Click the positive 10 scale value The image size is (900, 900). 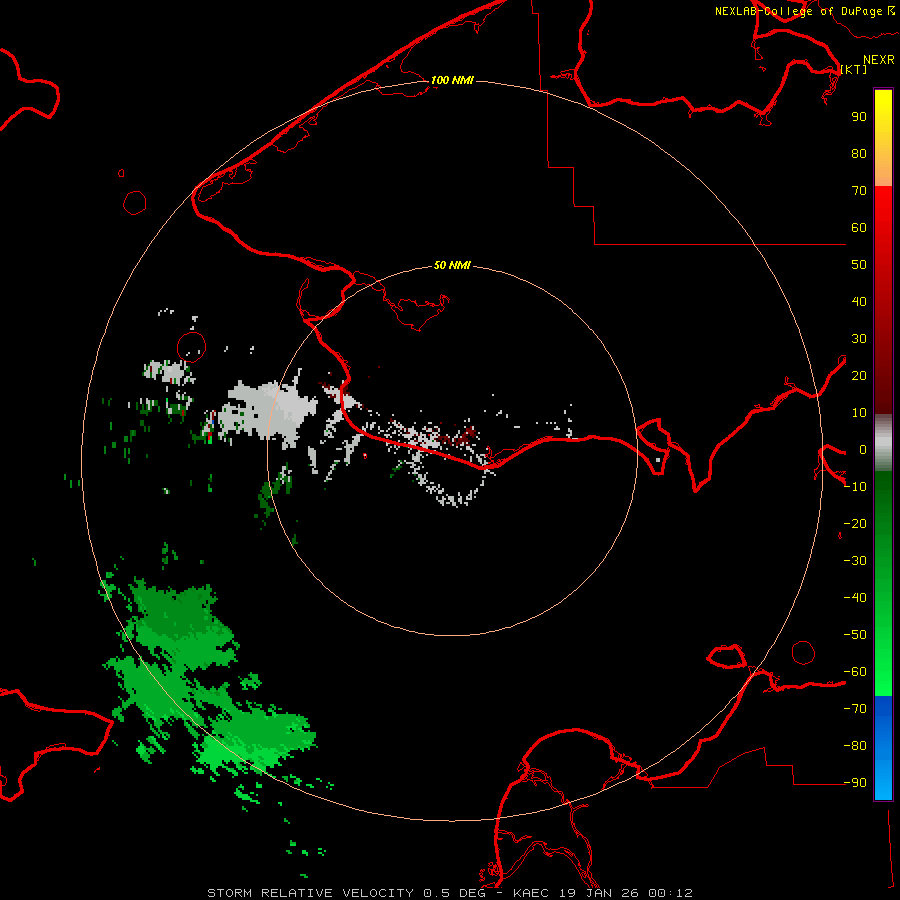(x=859, y=413)
